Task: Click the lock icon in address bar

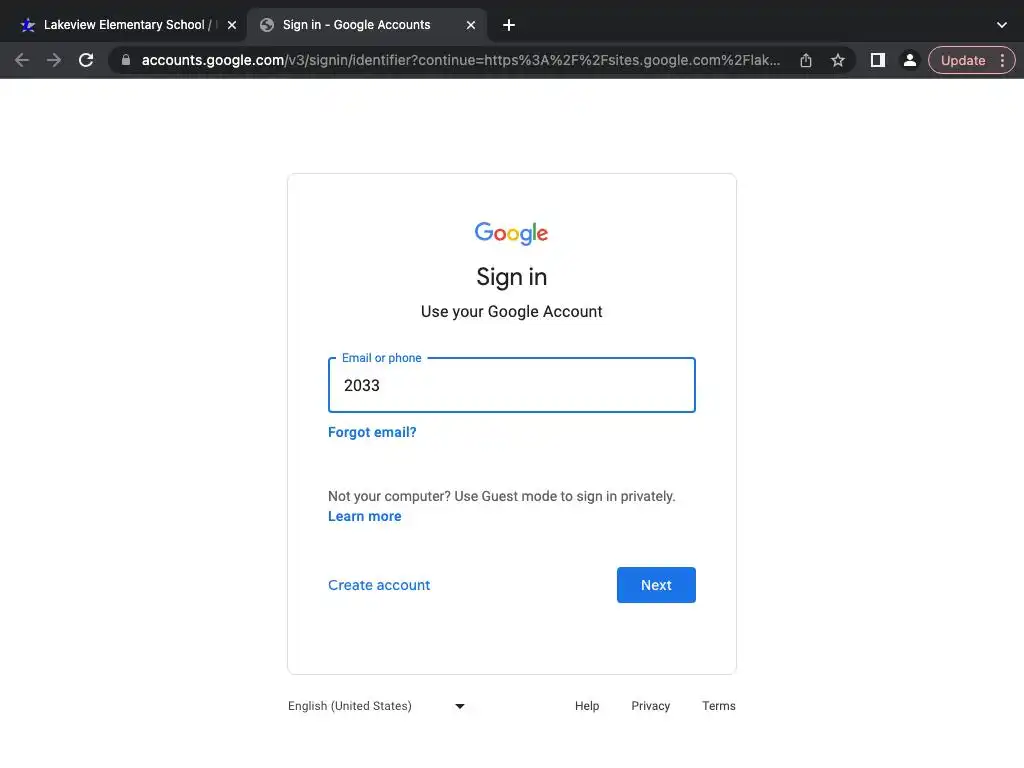Action: click(126, 60)
